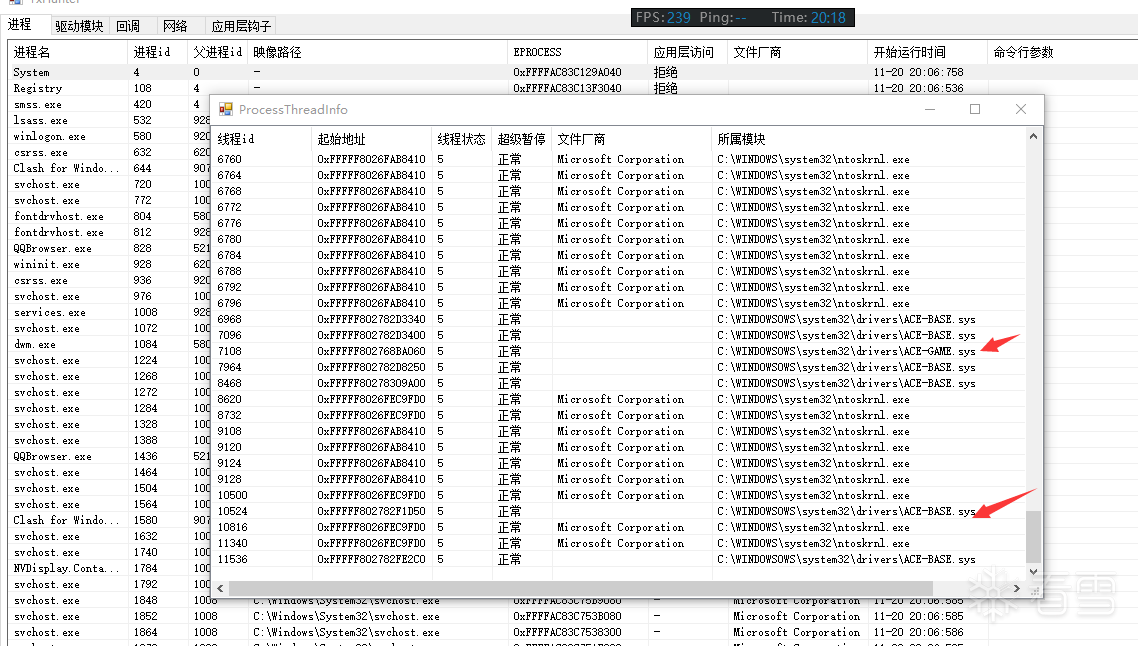Click the thread list vertical scrollbar thumb

click(x=1033, y=536)
